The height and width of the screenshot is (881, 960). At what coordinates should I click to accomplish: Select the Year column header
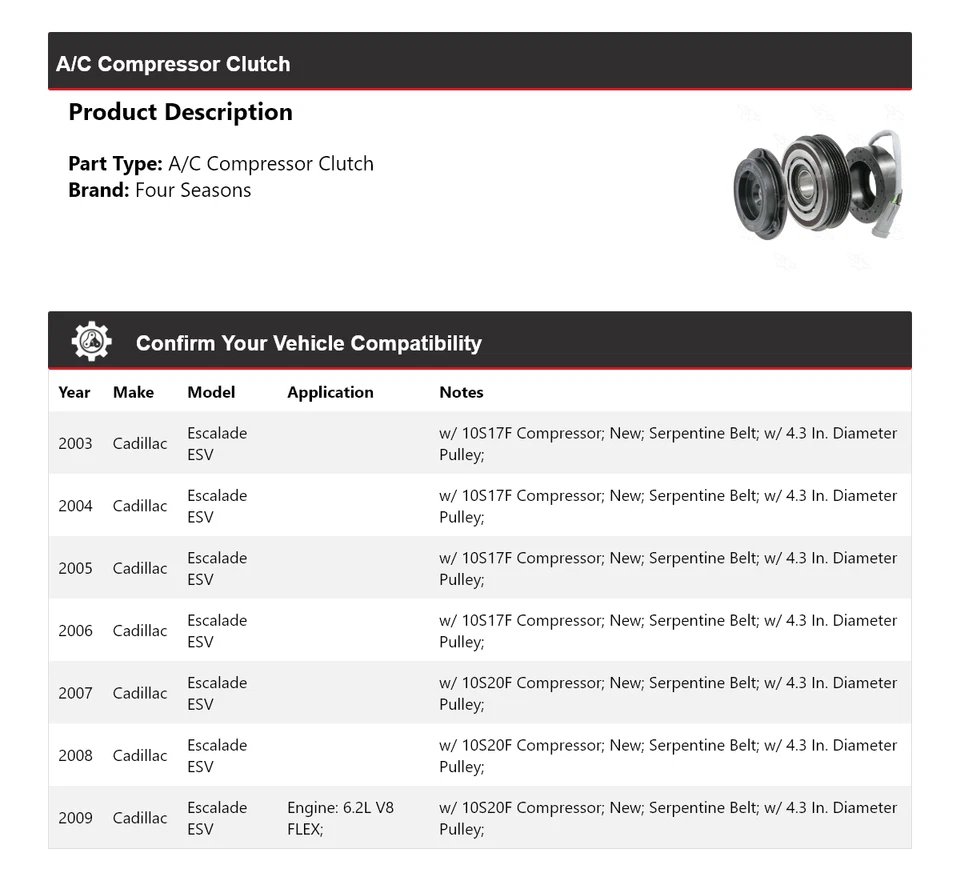coord(74,392)
